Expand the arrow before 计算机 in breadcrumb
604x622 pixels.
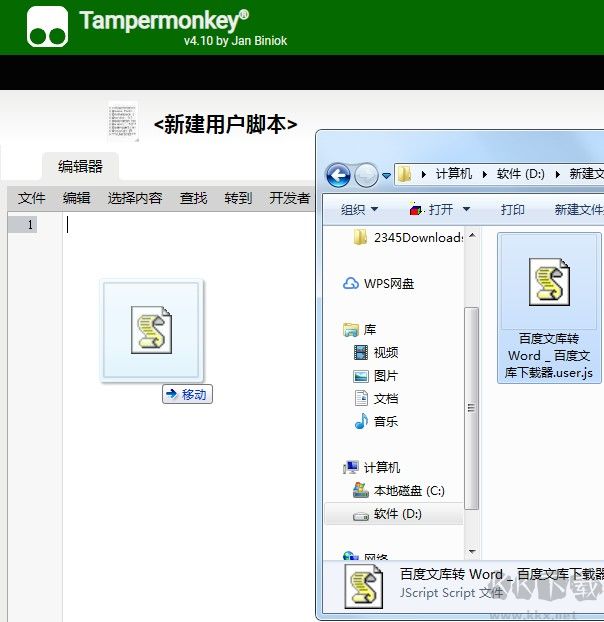(424, 175)
